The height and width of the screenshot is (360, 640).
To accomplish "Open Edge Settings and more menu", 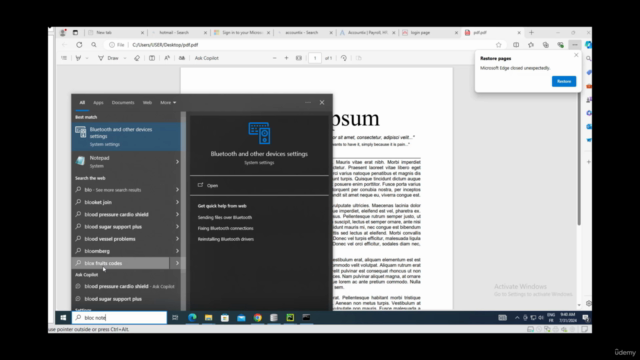I will pos(575,45).
